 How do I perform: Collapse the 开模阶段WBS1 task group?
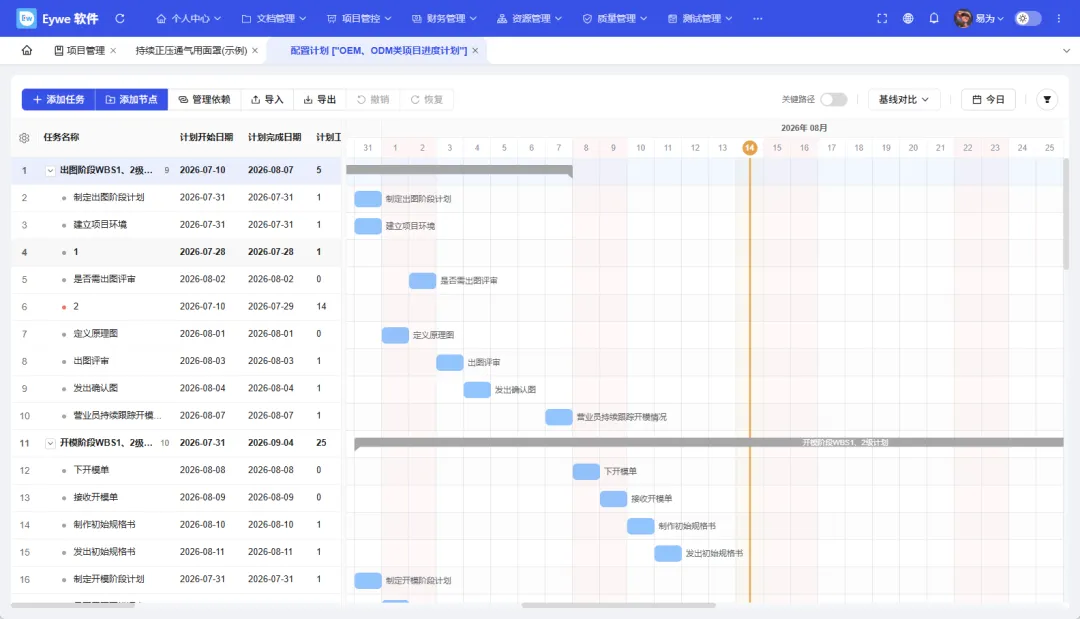[50, 443]
